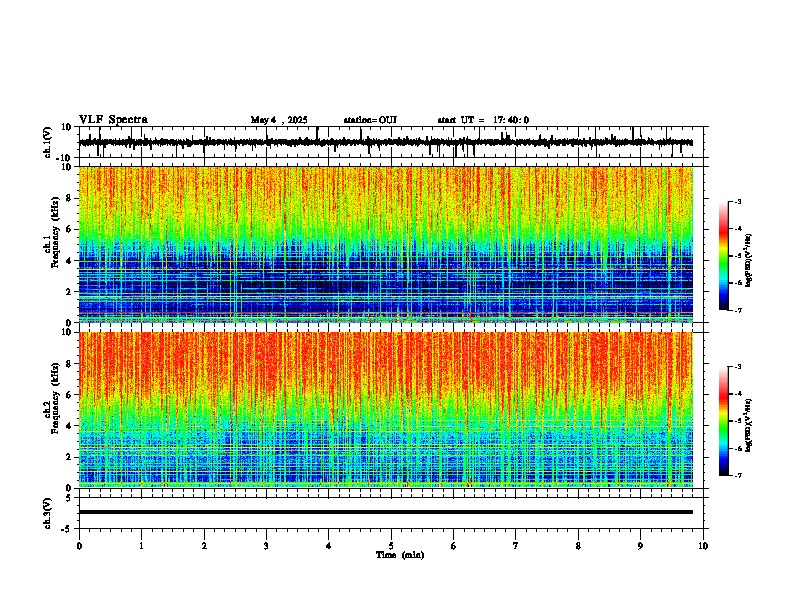
Task: Click the Time axis tick label "1"
Action: point(141,546)
